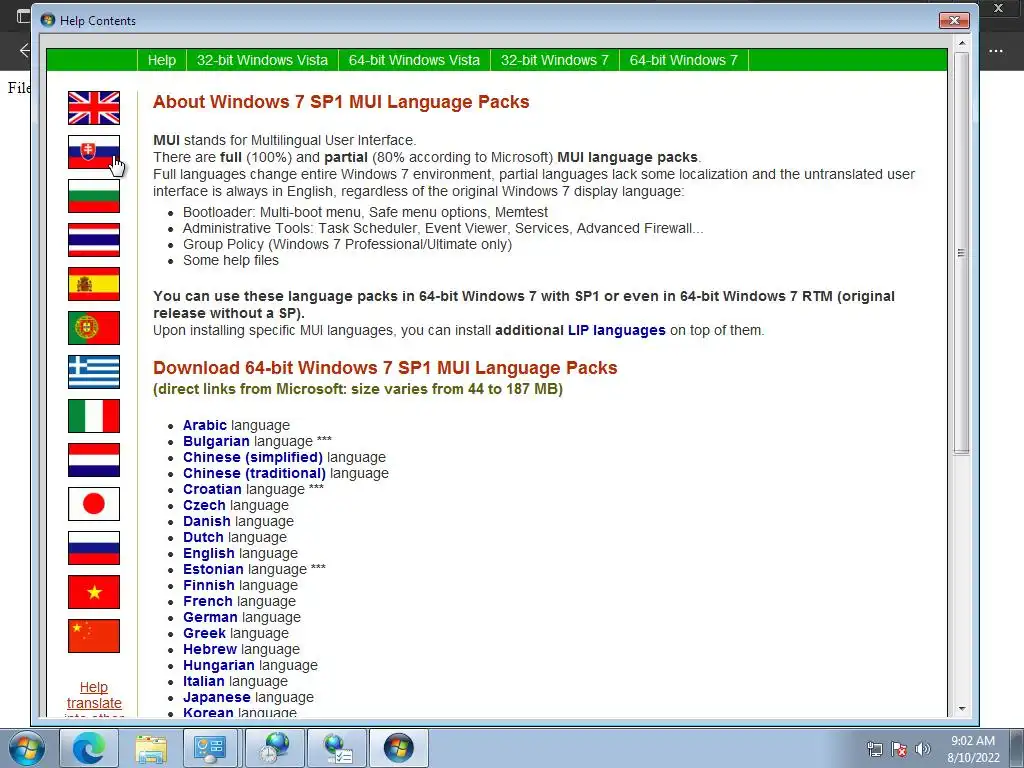Click the network status tray icon

(x=874, y=748)
